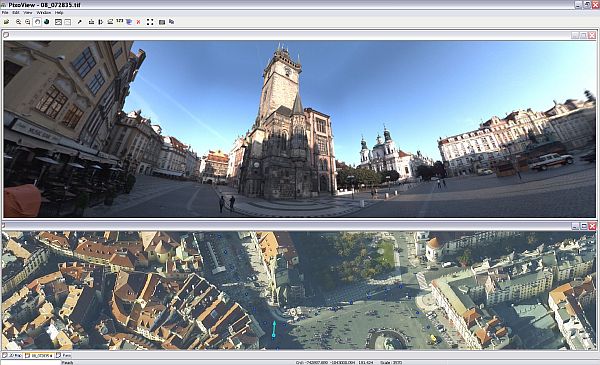Click the measurement base tool icon

click(x=91, y=22)
